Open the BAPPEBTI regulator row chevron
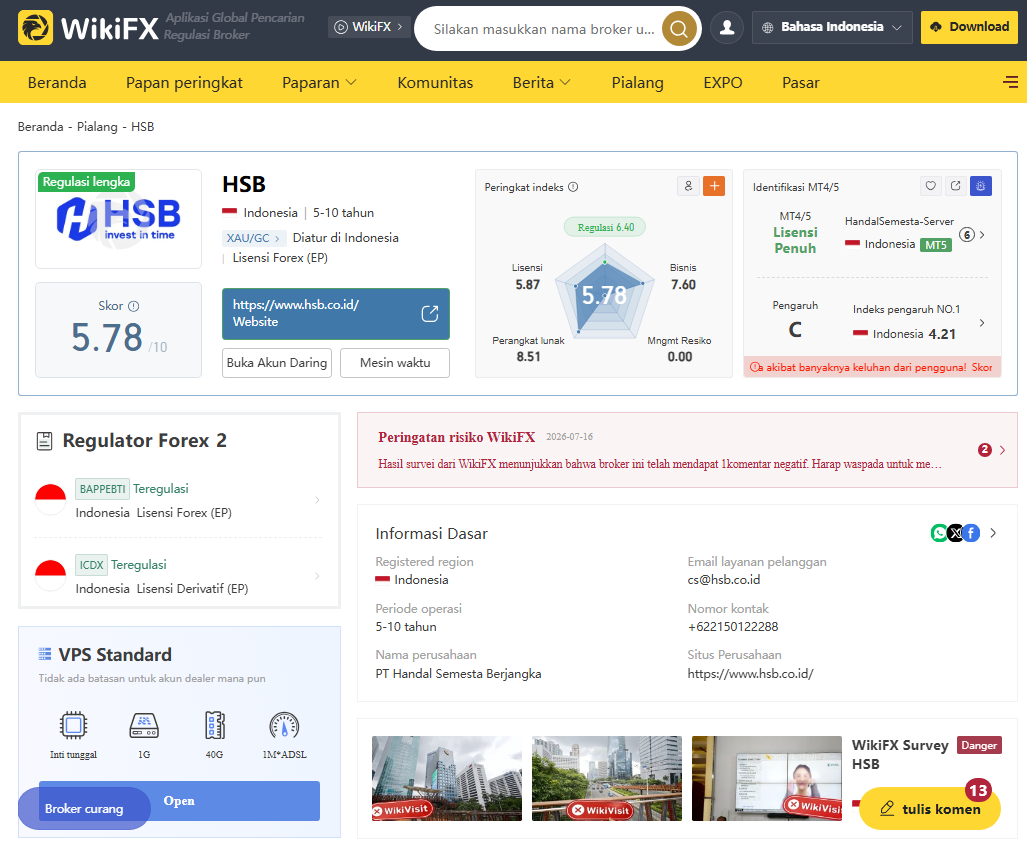Image resolution: width=1027 pixels, height=852 pixels. click(317, 500)
